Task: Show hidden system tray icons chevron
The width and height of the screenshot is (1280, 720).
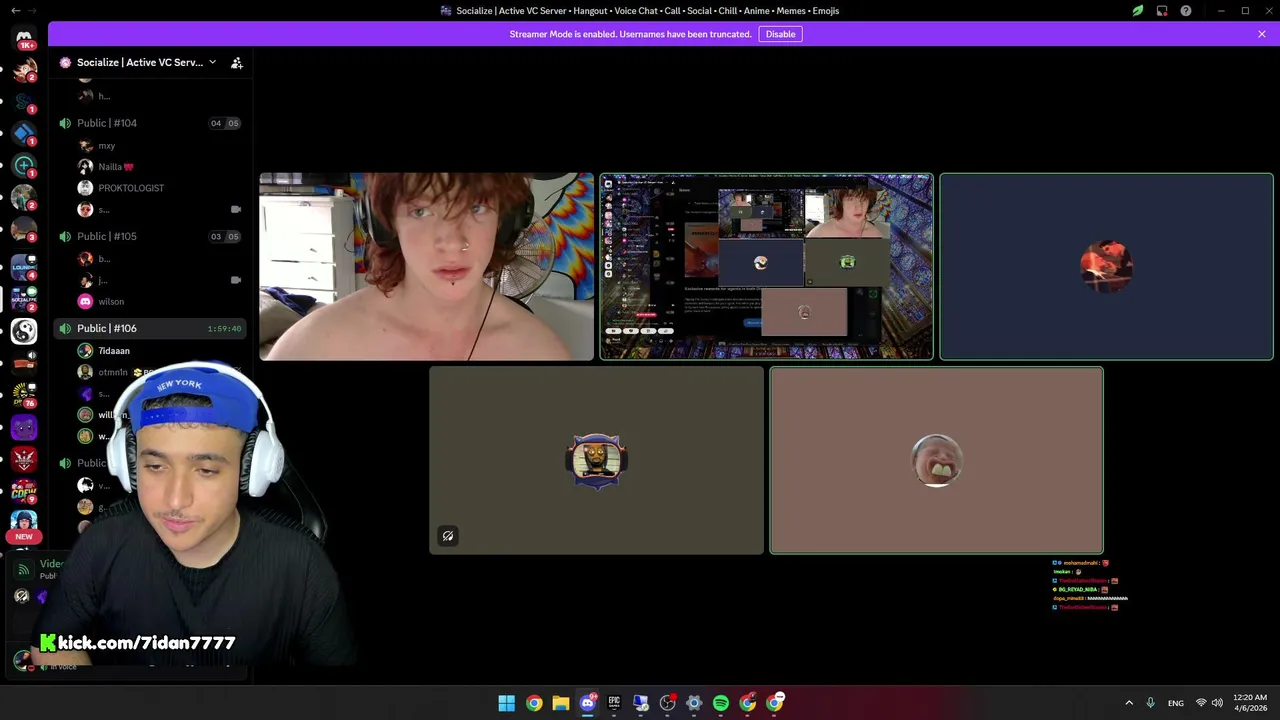Action: tap(1129, 703)
